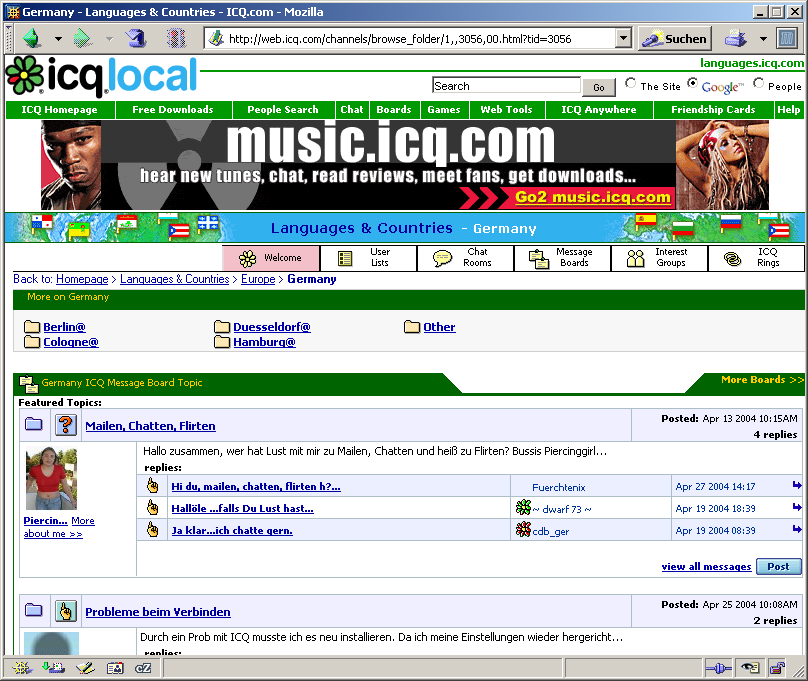
Task: Open the Back button dropdown arrow
Action: point(57,37)
